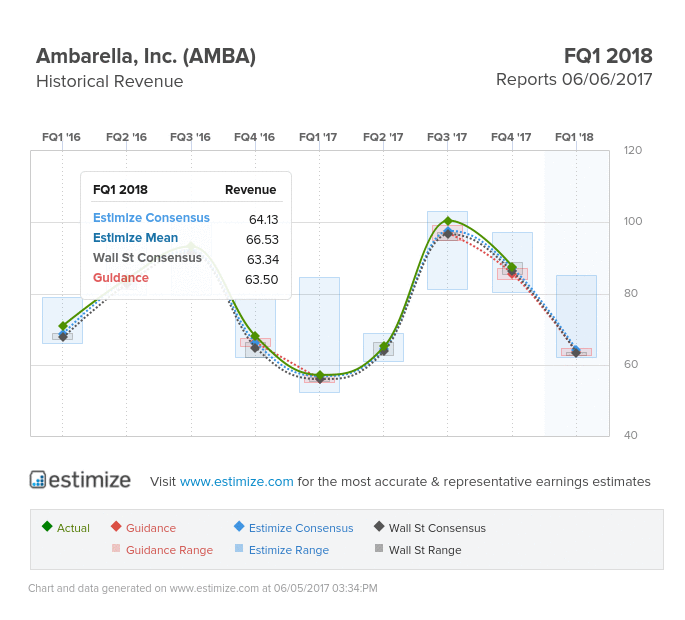Viewport: 685px width, 620px height.
Task: Toggle the Guidance Range legend label
Action: 170,550
